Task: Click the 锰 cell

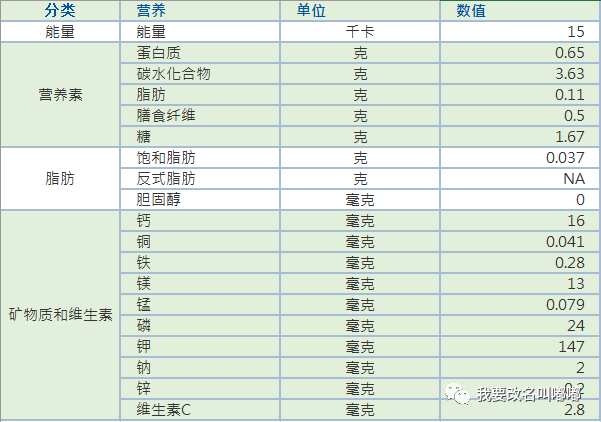Action: tap(200, 304)
